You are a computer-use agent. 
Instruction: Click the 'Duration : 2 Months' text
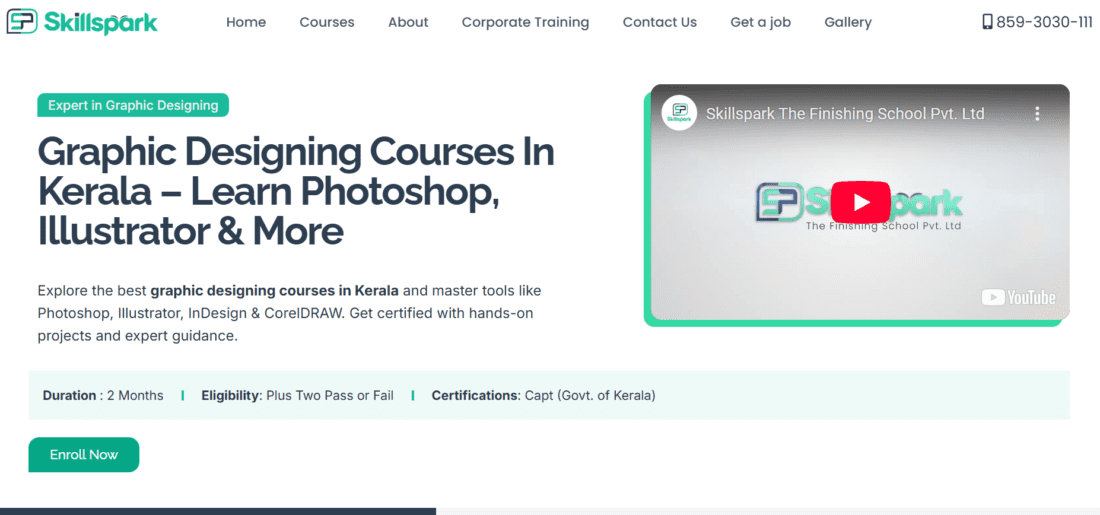click(103, 396)
